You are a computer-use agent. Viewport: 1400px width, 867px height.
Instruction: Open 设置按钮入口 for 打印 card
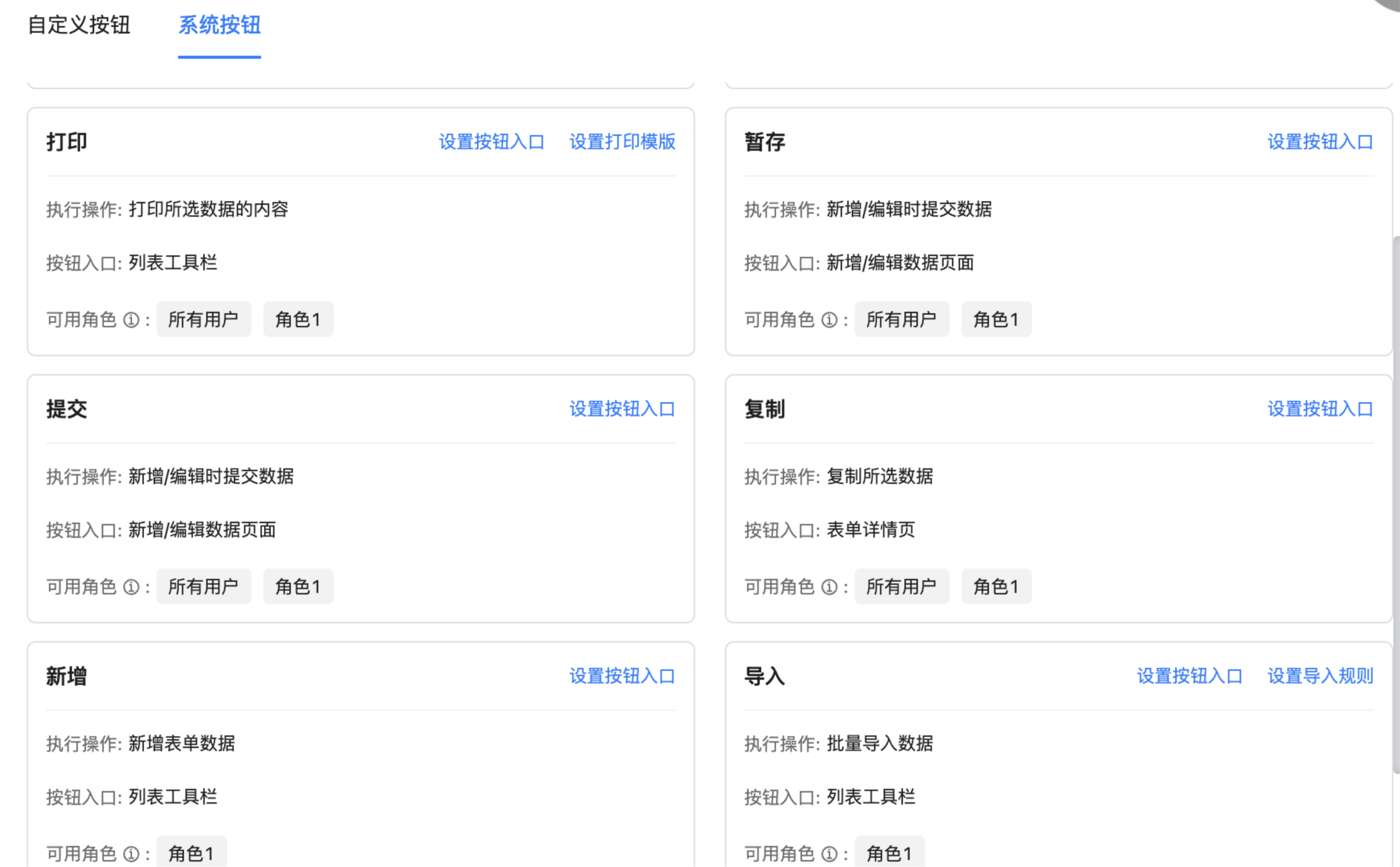[x=491, y=142]
